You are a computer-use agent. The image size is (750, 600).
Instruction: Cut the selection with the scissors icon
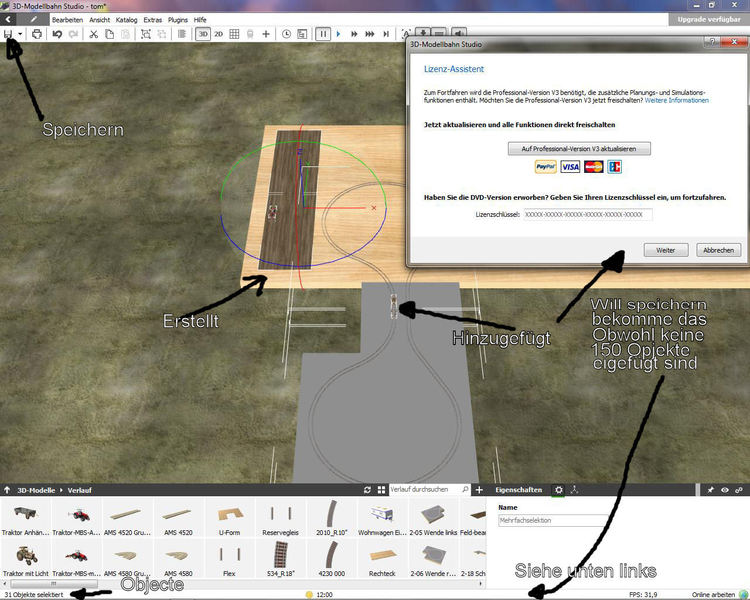tap(94, 34)
